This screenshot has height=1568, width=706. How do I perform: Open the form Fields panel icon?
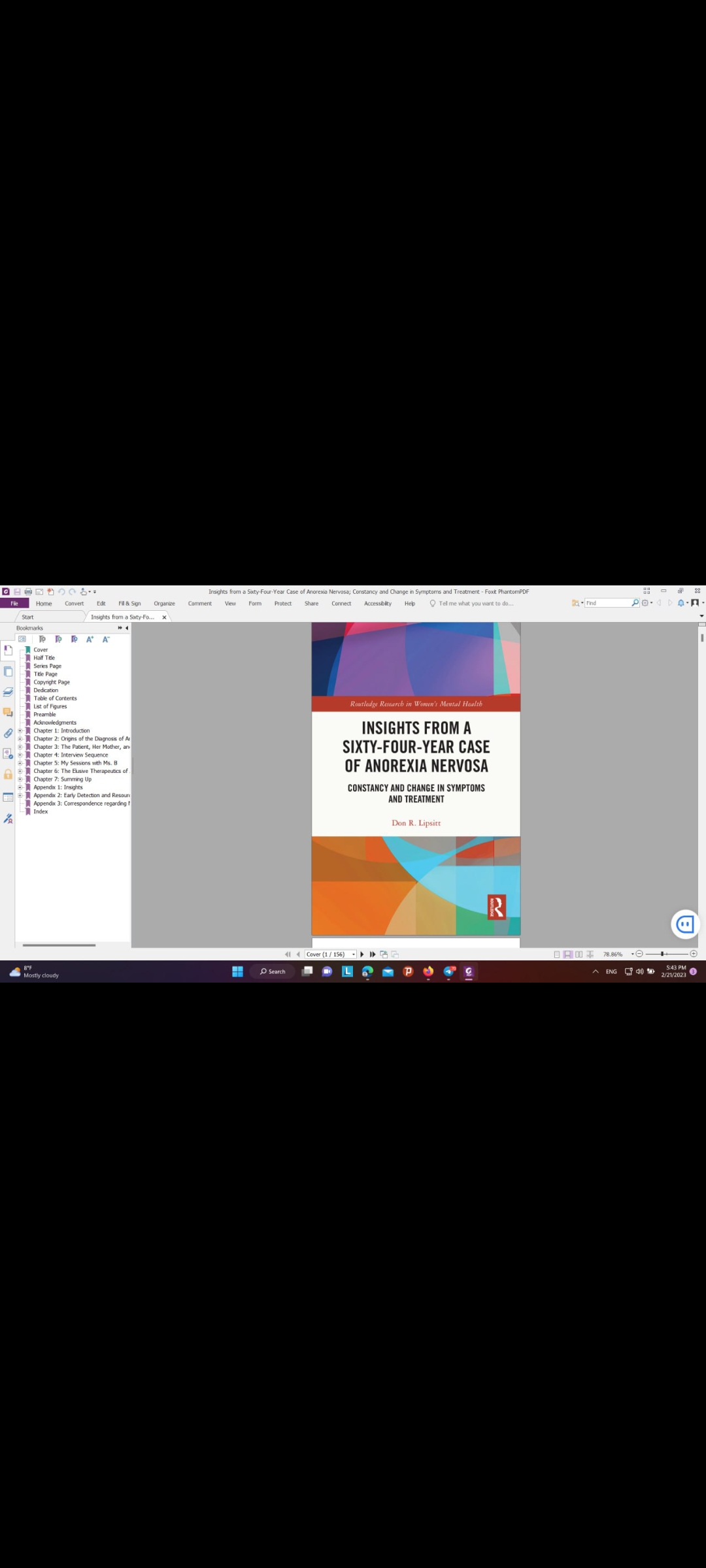8,797
